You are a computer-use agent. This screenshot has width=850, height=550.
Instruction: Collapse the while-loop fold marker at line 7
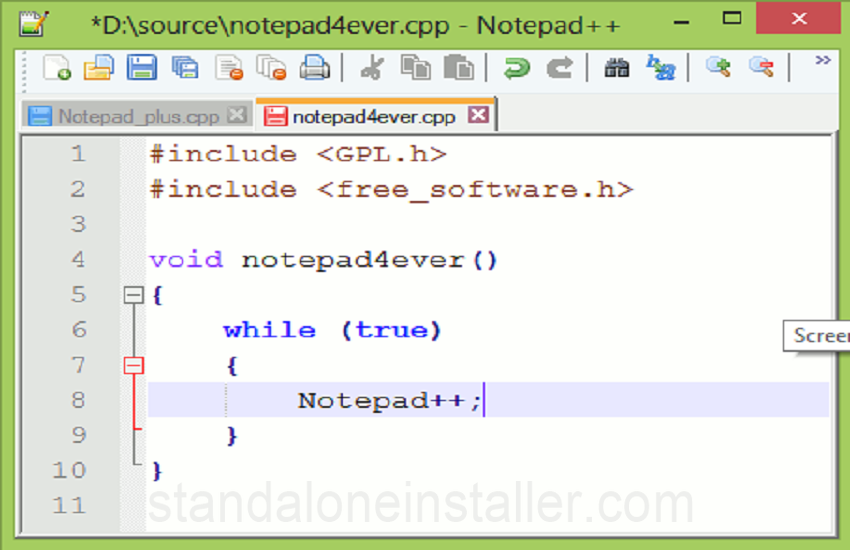coord(133,365)
